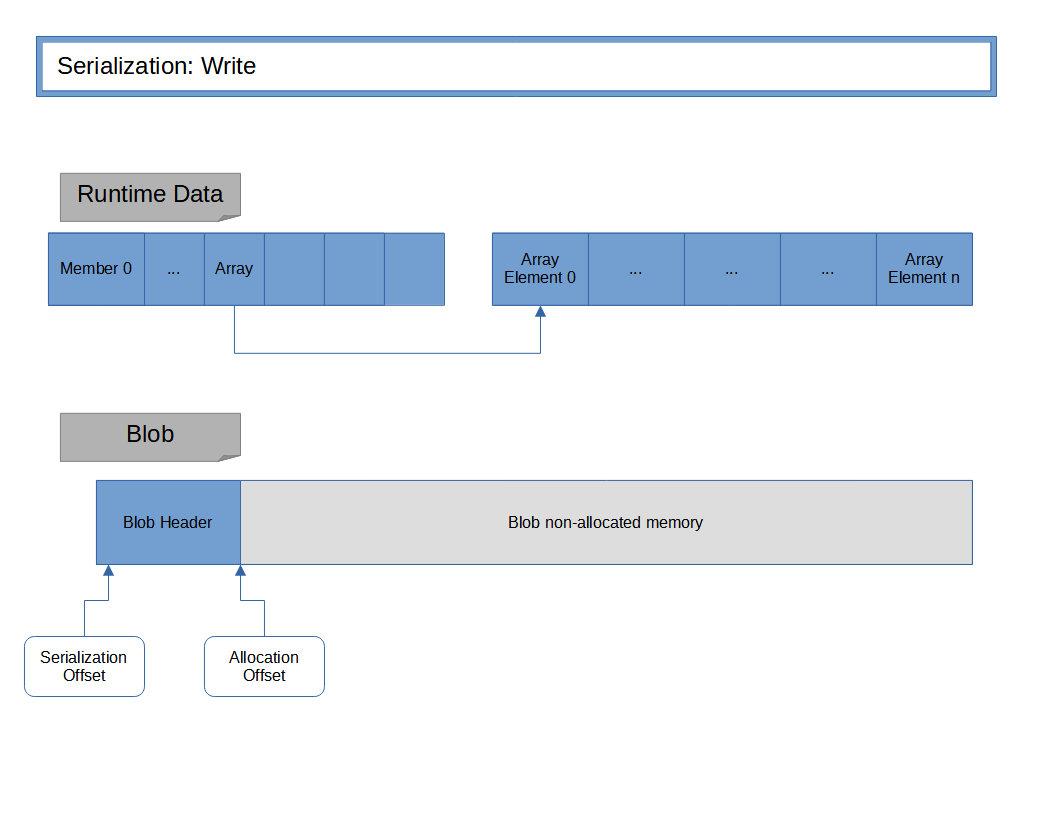Click the Allocation Offset box
Viewport: 1056px width, 816px height.
(x=264, y=666)
